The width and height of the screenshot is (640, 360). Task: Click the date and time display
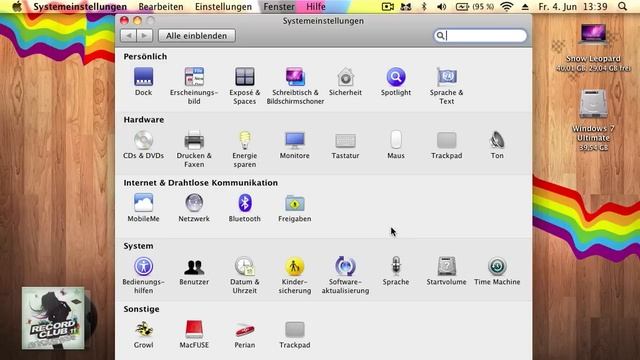[573, 7]
